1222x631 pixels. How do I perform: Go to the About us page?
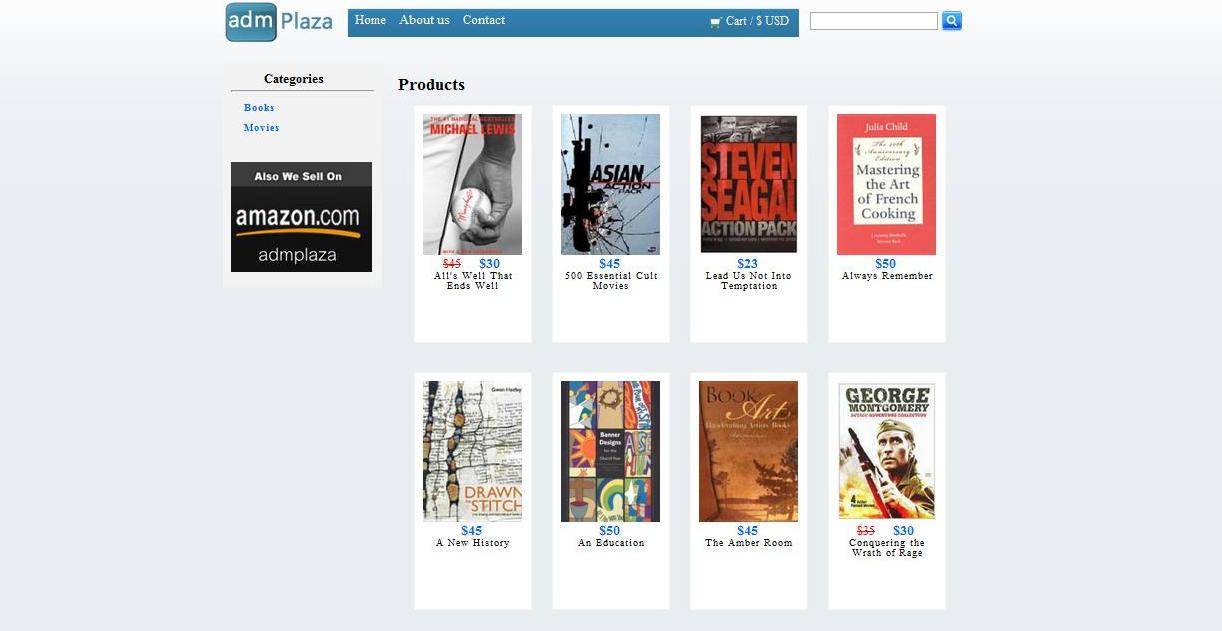[x=424, y=20]
